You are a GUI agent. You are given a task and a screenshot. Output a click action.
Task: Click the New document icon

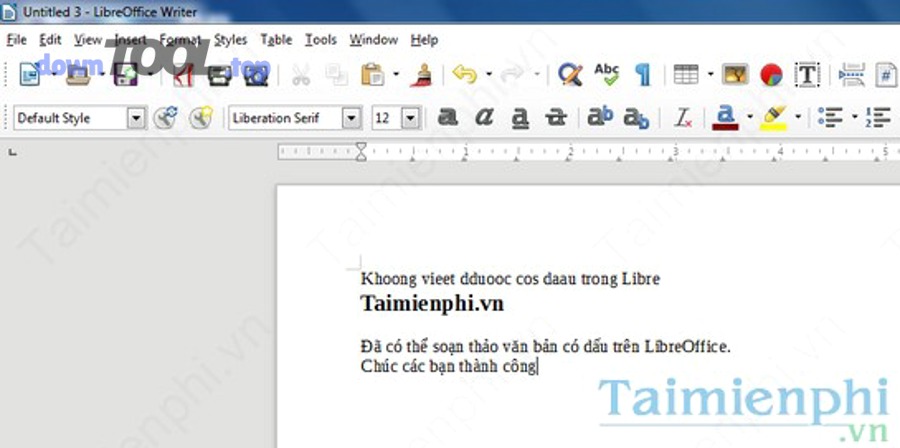point(30,74)
